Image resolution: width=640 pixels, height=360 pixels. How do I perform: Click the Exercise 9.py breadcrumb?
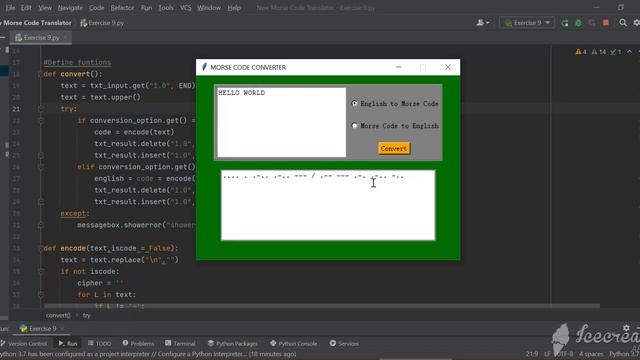pos(102,23)
